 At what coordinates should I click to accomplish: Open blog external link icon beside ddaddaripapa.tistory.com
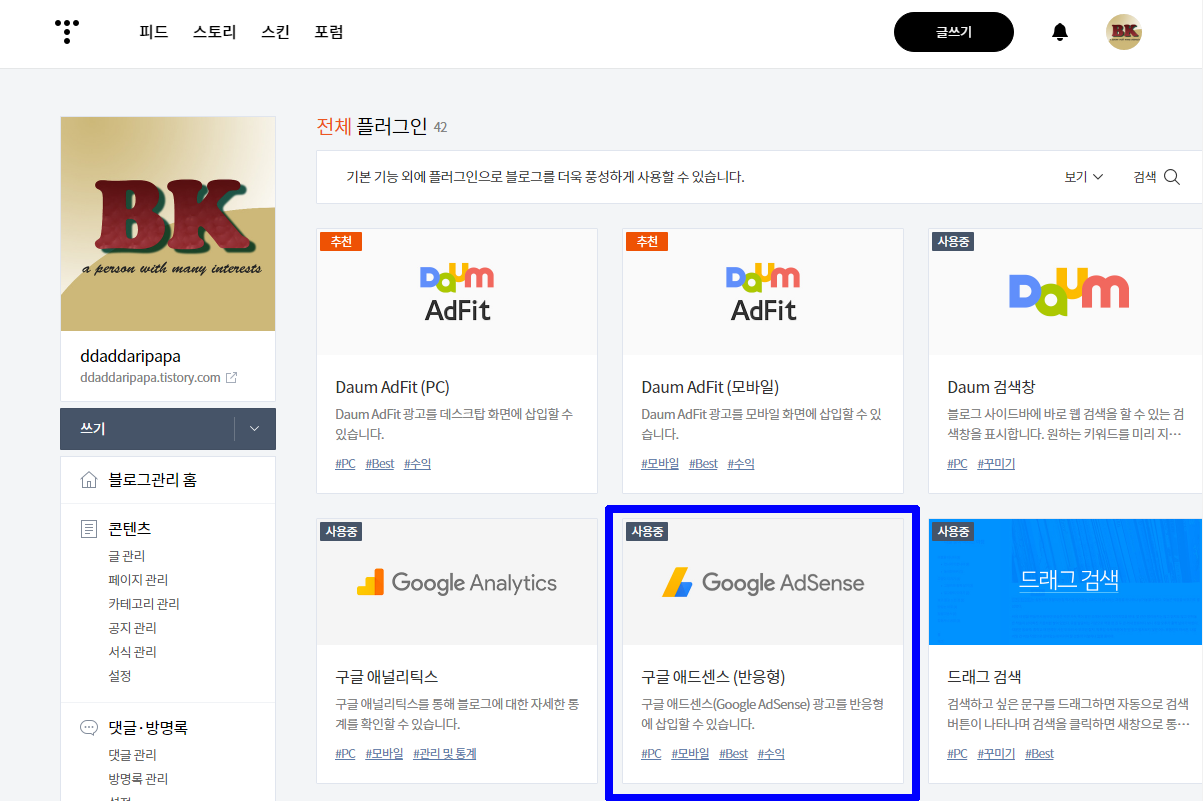point(232,378)
